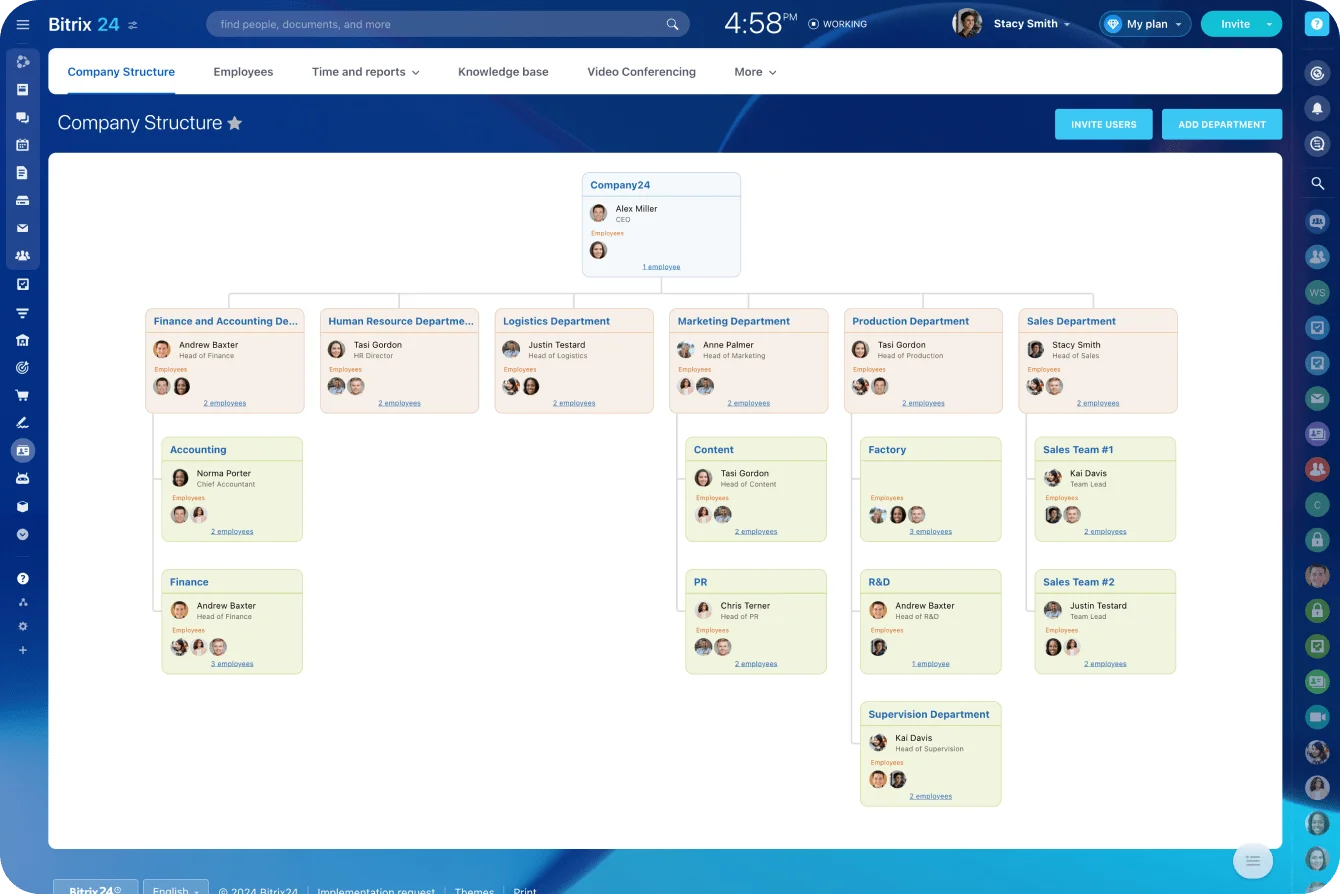This screenshot has width=1340, height=894.
Task: Click Alex Miller's name in Company24 card
Action: click(637, 209)
